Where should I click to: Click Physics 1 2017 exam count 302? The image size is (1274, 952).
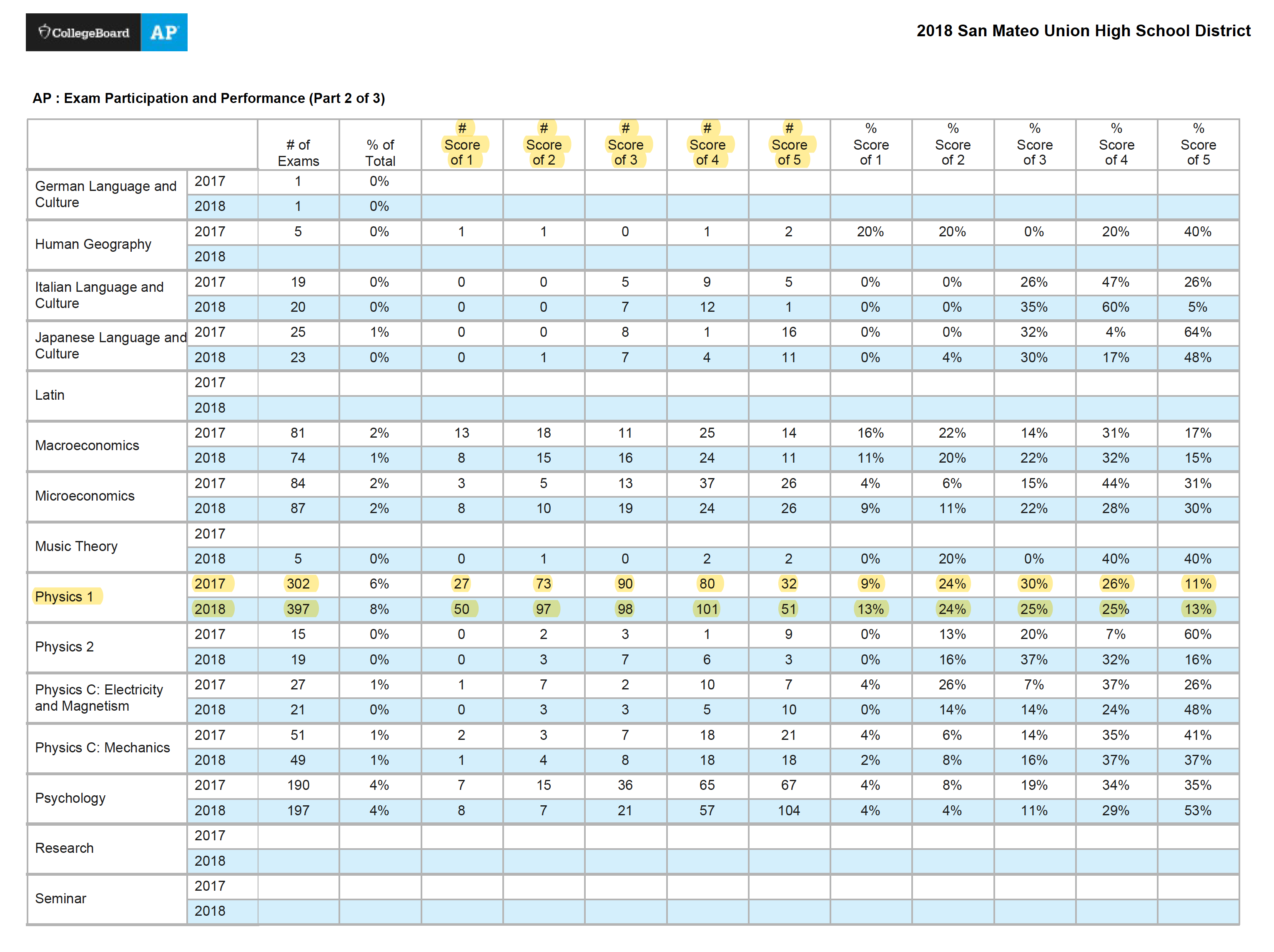[298, 584]
